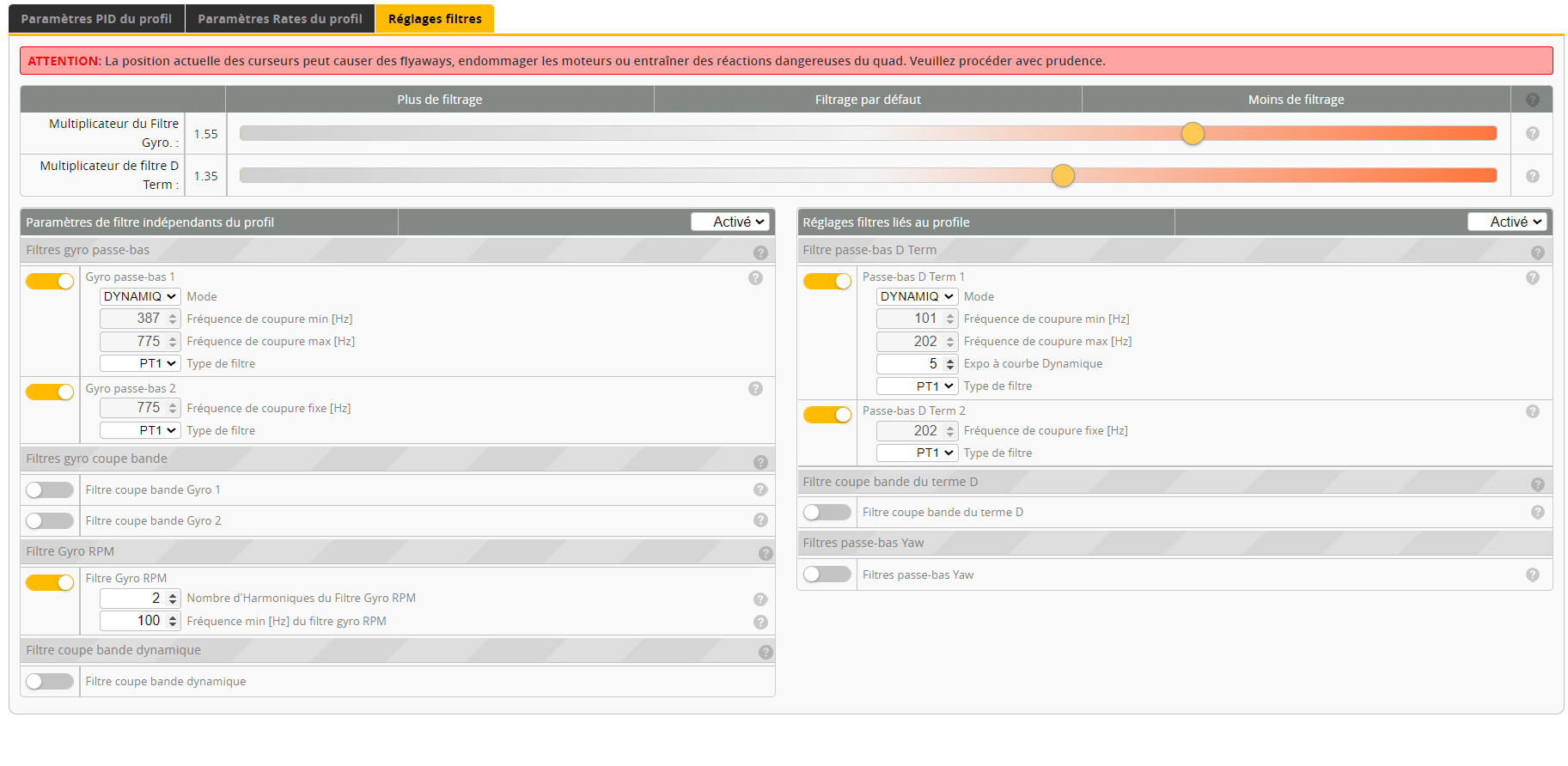Screen dimensions: 1568x766
Task: Disable Passe-bas D Term 2 switch
Action: (827, 415)
